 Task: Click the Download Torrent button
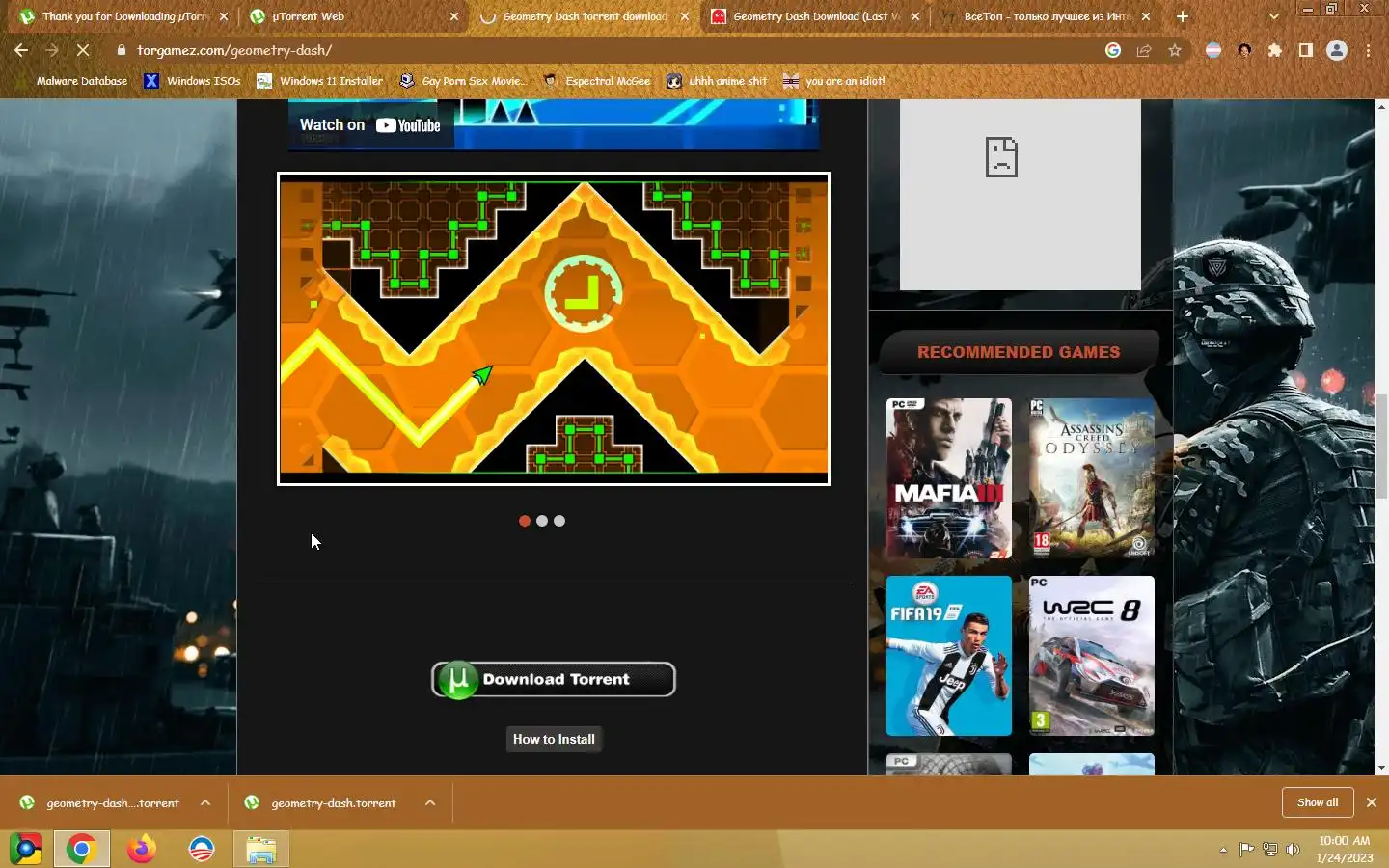pos(554,679)
